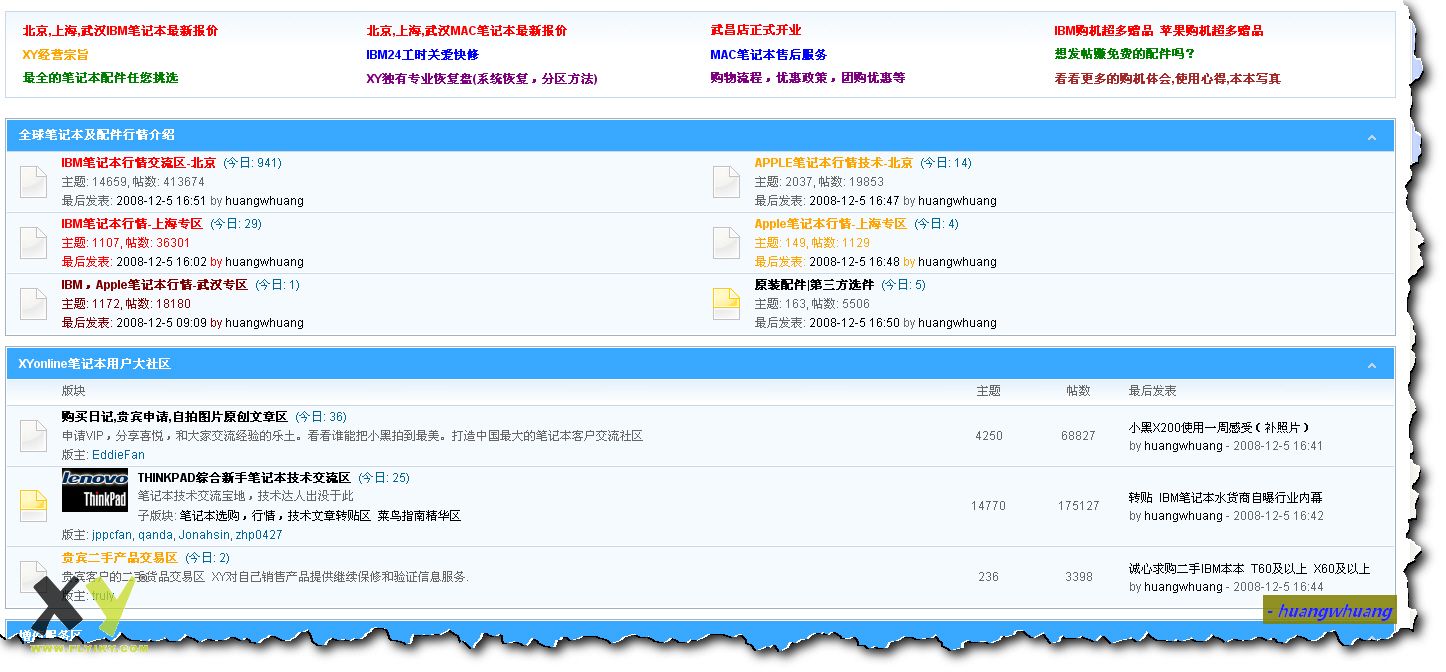View moderator Jonahsin's profile
Image resolution: width=1446 pixels, height=672 pixels.
pyautogui.click(x=203, y=535)
